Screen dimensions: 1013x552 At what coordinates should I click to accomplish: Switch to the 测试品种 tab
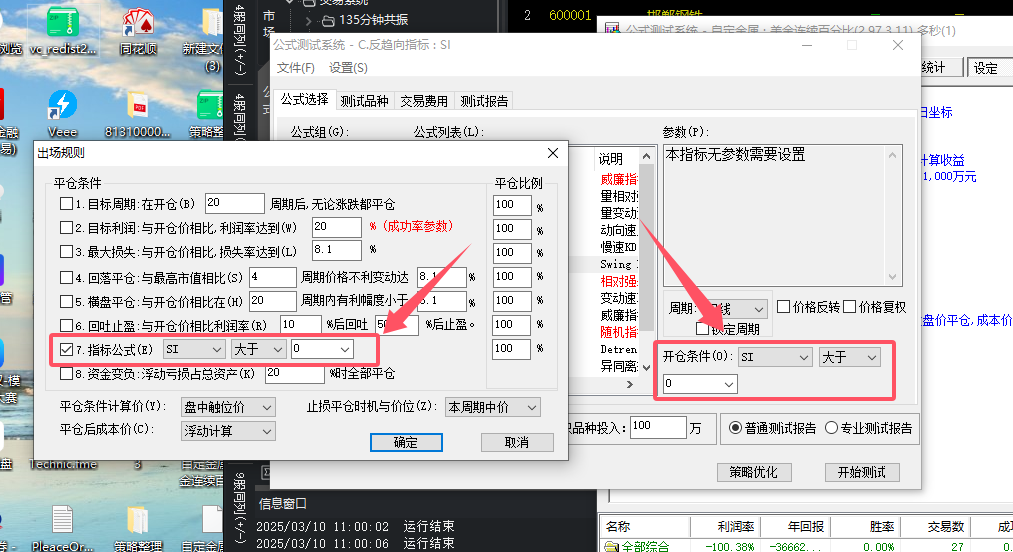tap(364, 101)
